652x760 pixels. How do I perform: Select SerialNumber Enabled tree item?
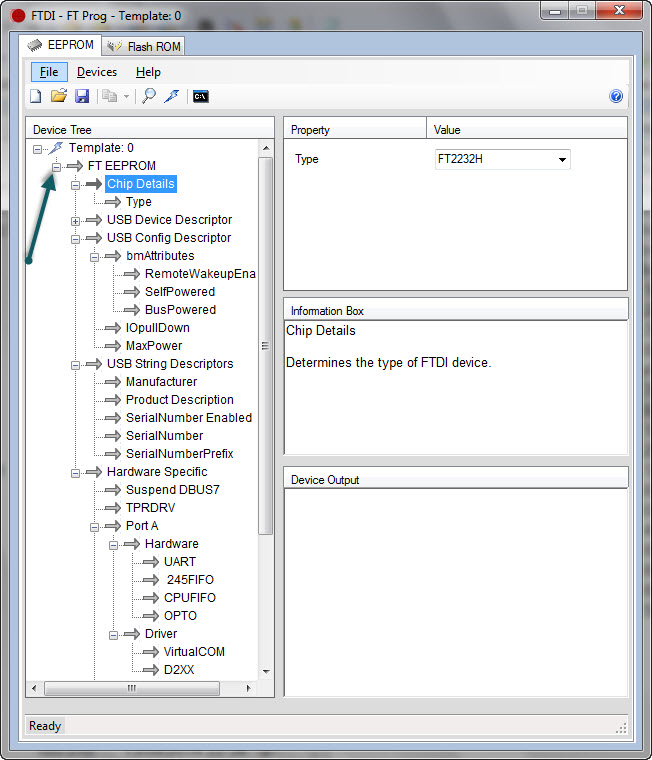coord(189,417)
